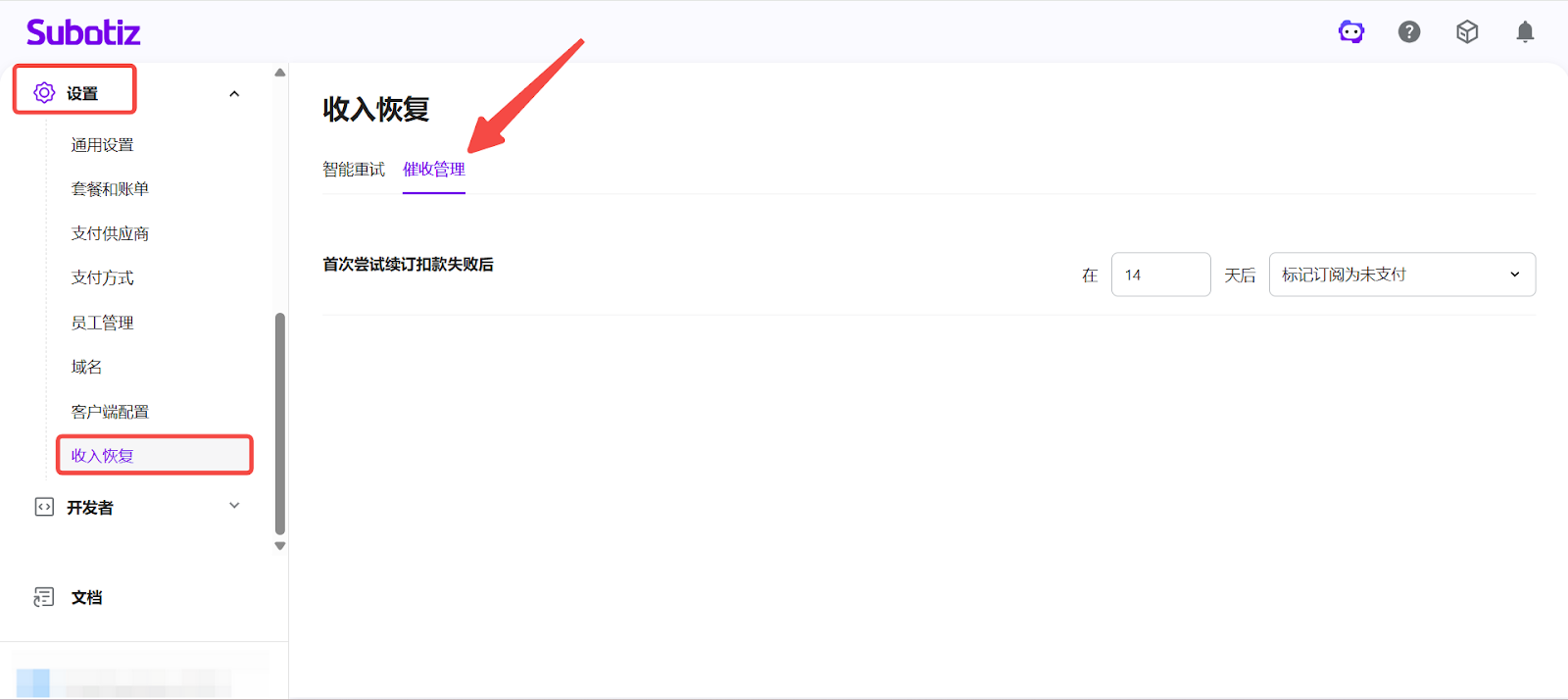Click the developer code icon in sidebar
This screenshot has height=700, width=1568.
pos(44,507)
